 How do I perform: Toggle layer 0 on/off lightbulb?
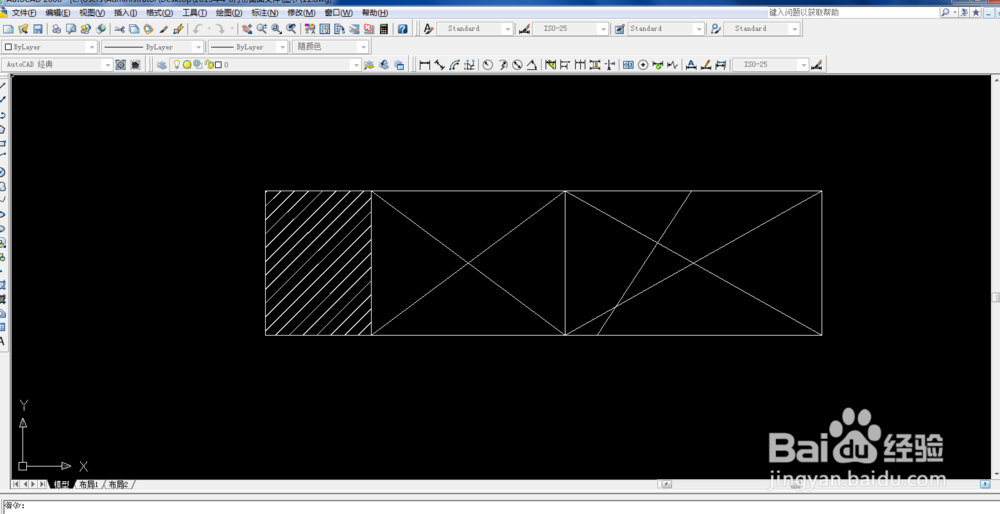(178, 64)
